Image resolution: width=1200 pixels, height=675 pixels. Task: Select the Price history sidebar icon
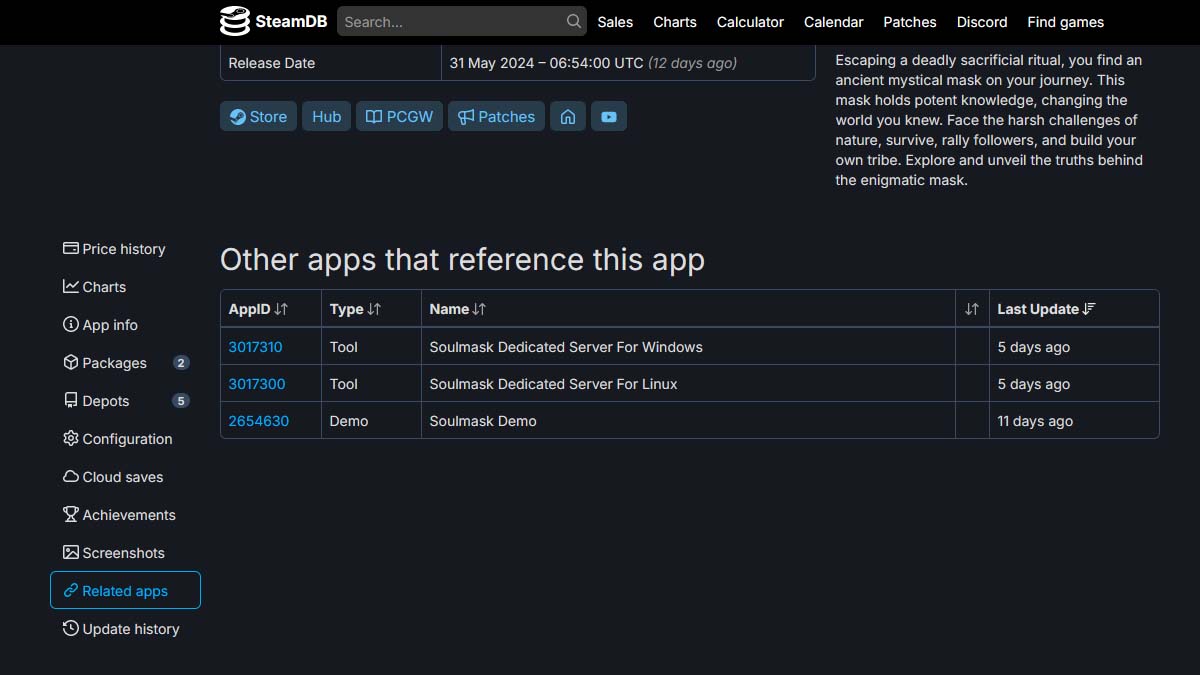click(x=69, y=248)
